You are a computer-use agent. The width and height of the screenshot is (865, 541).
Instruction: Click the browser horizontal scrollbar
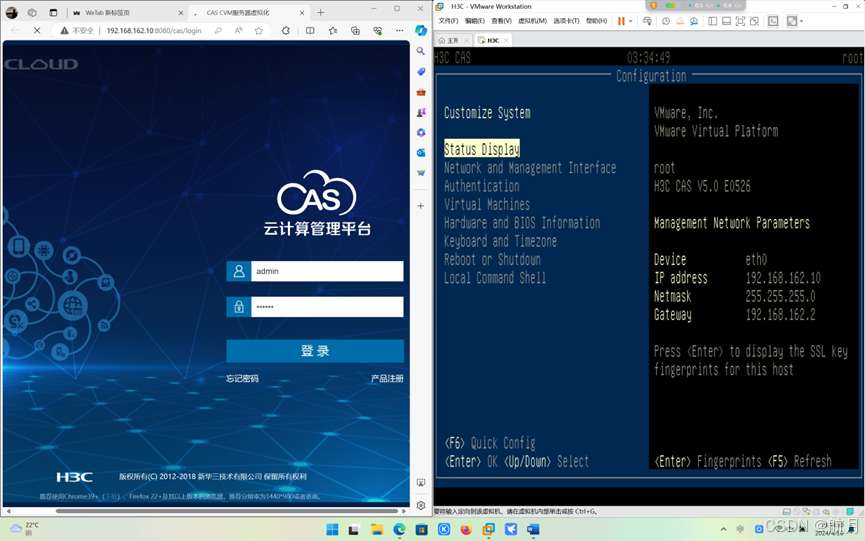pos(226,511)
